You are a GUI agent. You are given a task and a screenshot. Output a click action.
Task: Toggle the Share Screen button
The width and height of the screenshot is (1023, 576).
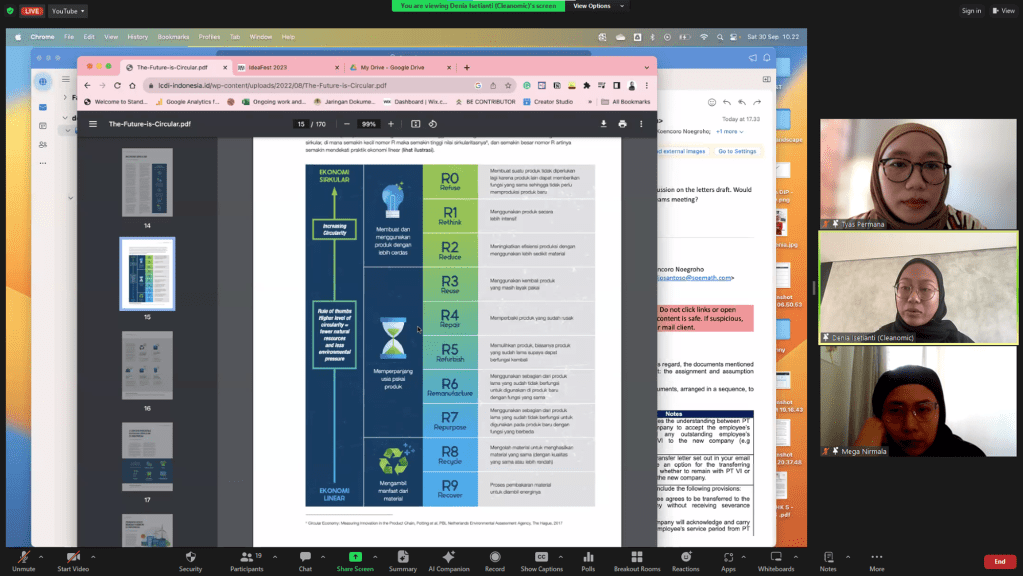pyautogui.click(x=355, y=557)
